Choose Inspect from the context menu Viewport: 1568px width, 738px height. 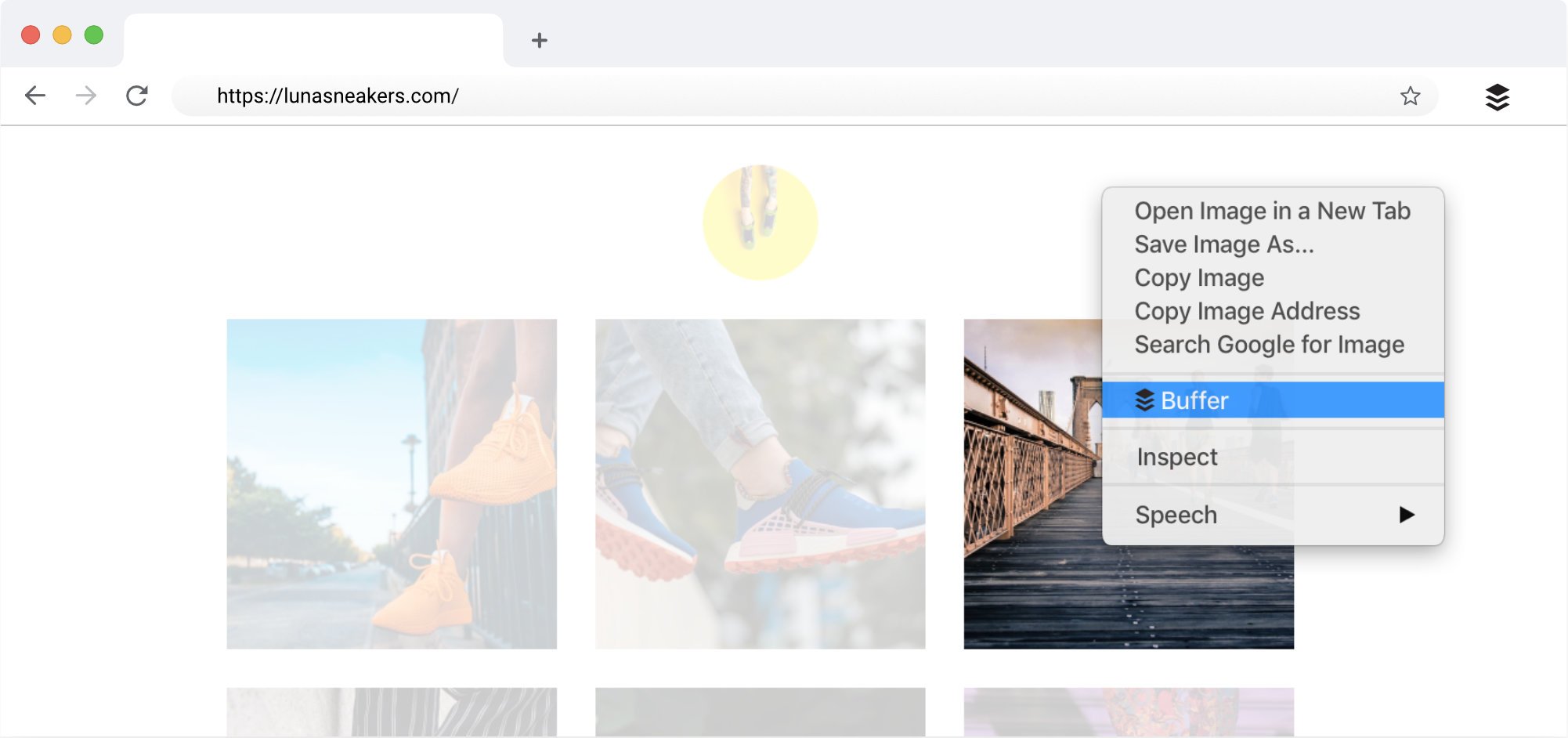click(1176, 457)
